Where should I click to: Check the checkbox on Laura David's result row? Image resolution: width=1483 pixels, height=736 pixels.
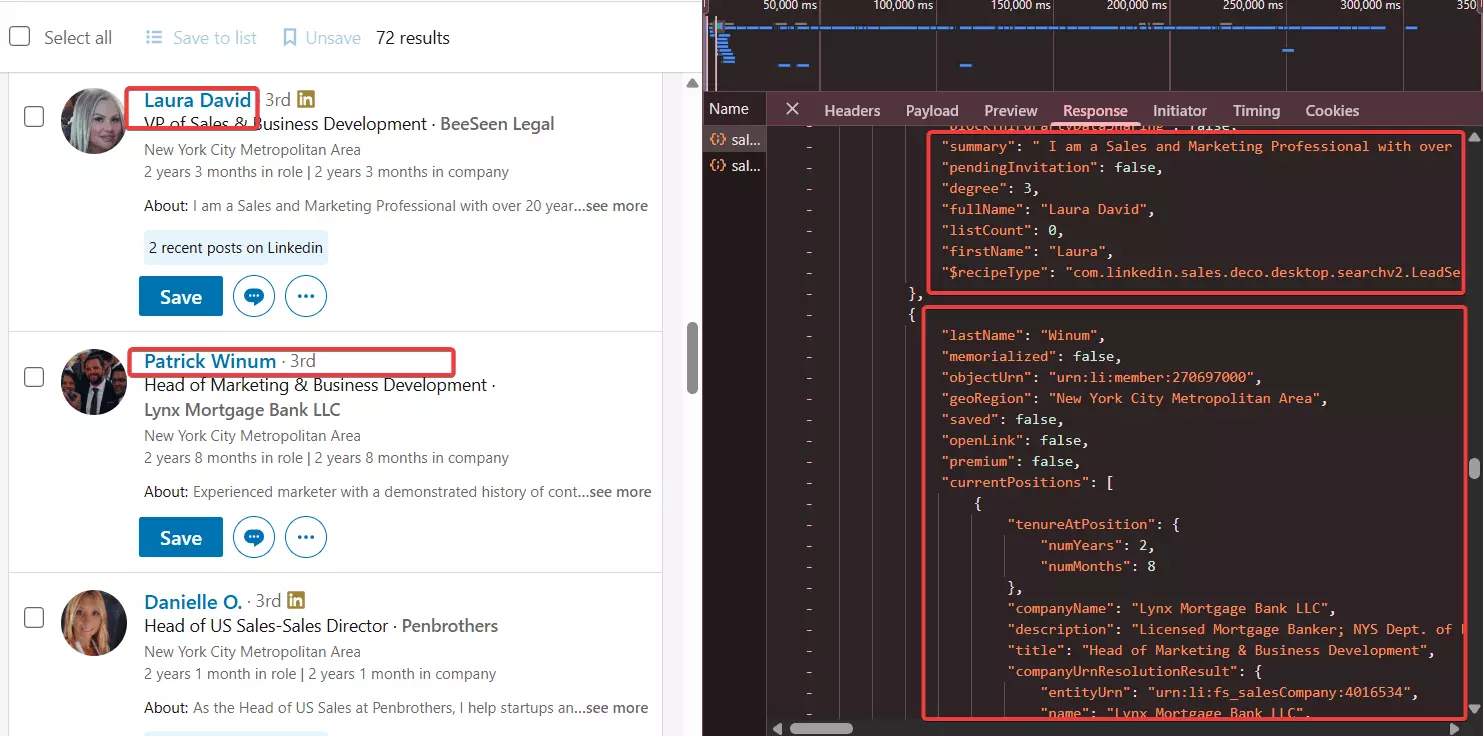coord(33,116)
